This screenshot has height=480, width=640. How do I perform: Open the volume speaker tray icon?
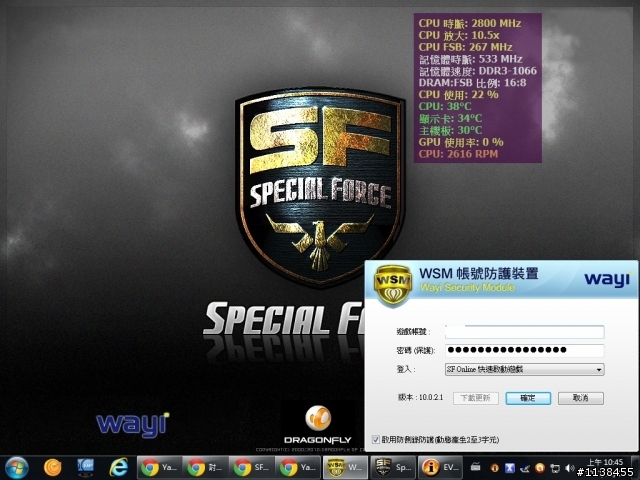point(570,468)
